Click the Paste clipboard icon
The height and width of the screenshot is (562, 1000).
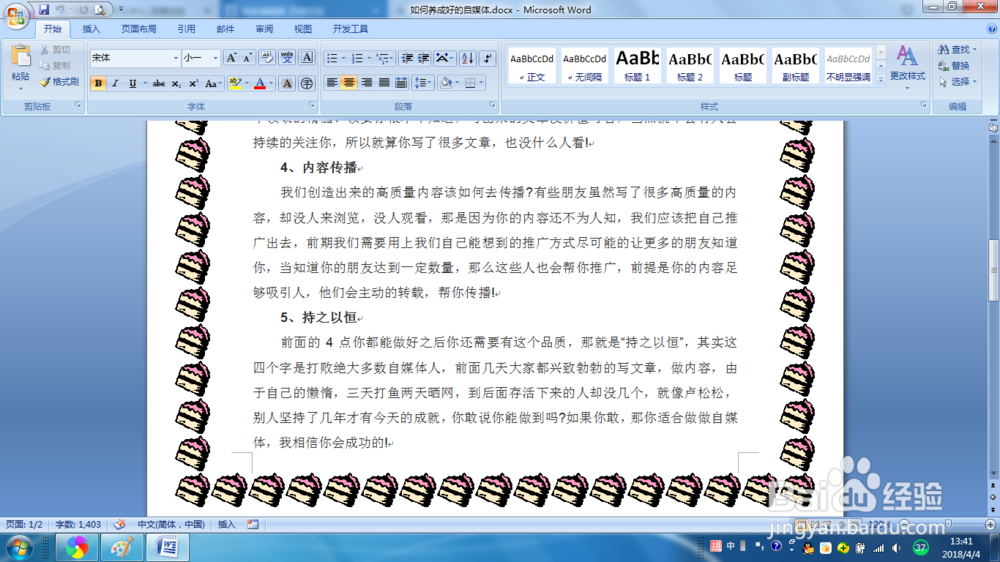tap(20, 57)
